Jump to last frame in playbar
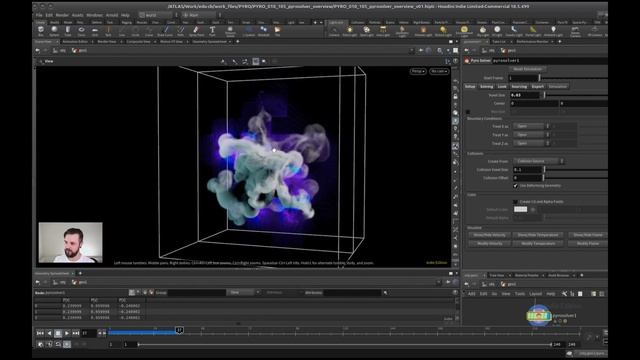640x360 pixels. point(76,333)
